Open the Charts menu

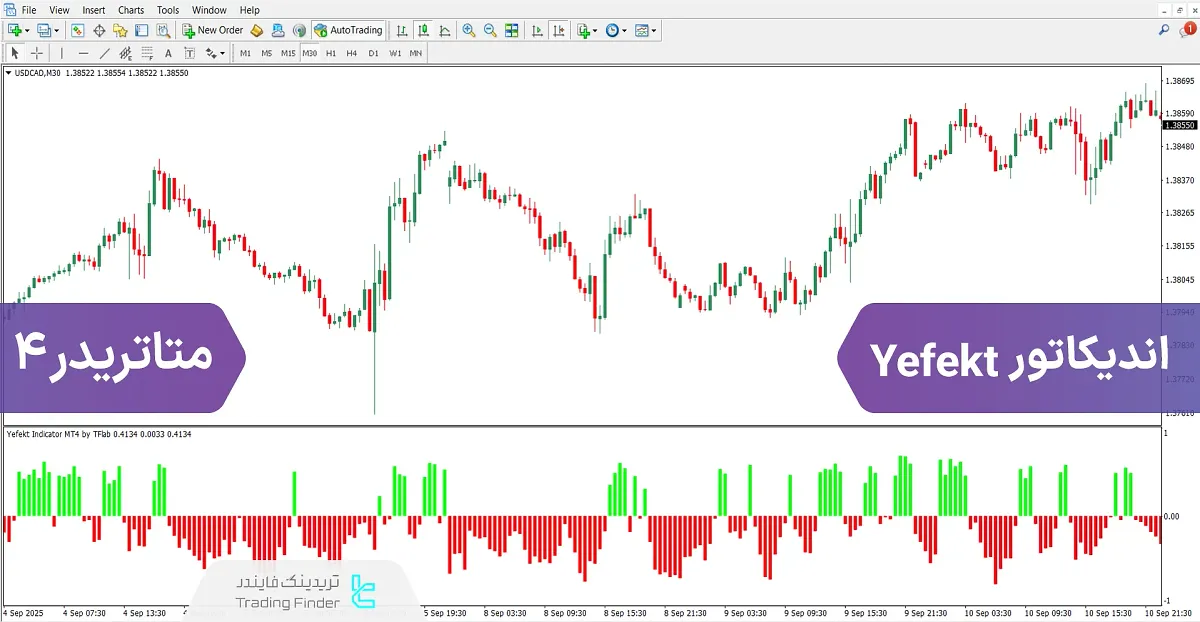tap(131, 10)
